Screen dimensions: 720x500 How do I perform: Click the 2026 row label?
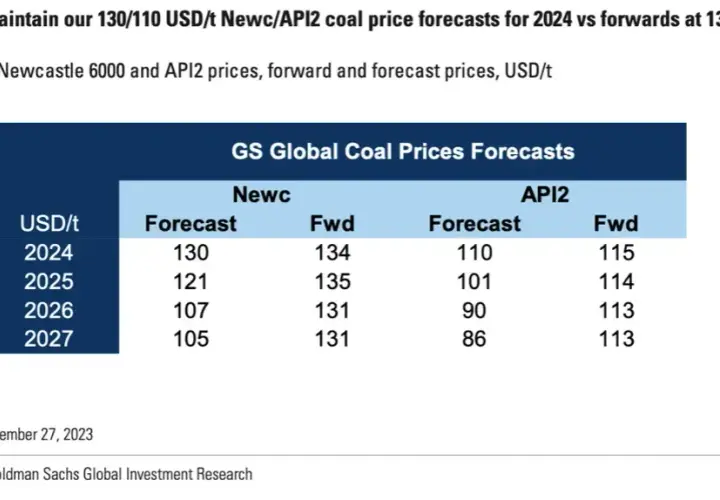click(49, 310)
